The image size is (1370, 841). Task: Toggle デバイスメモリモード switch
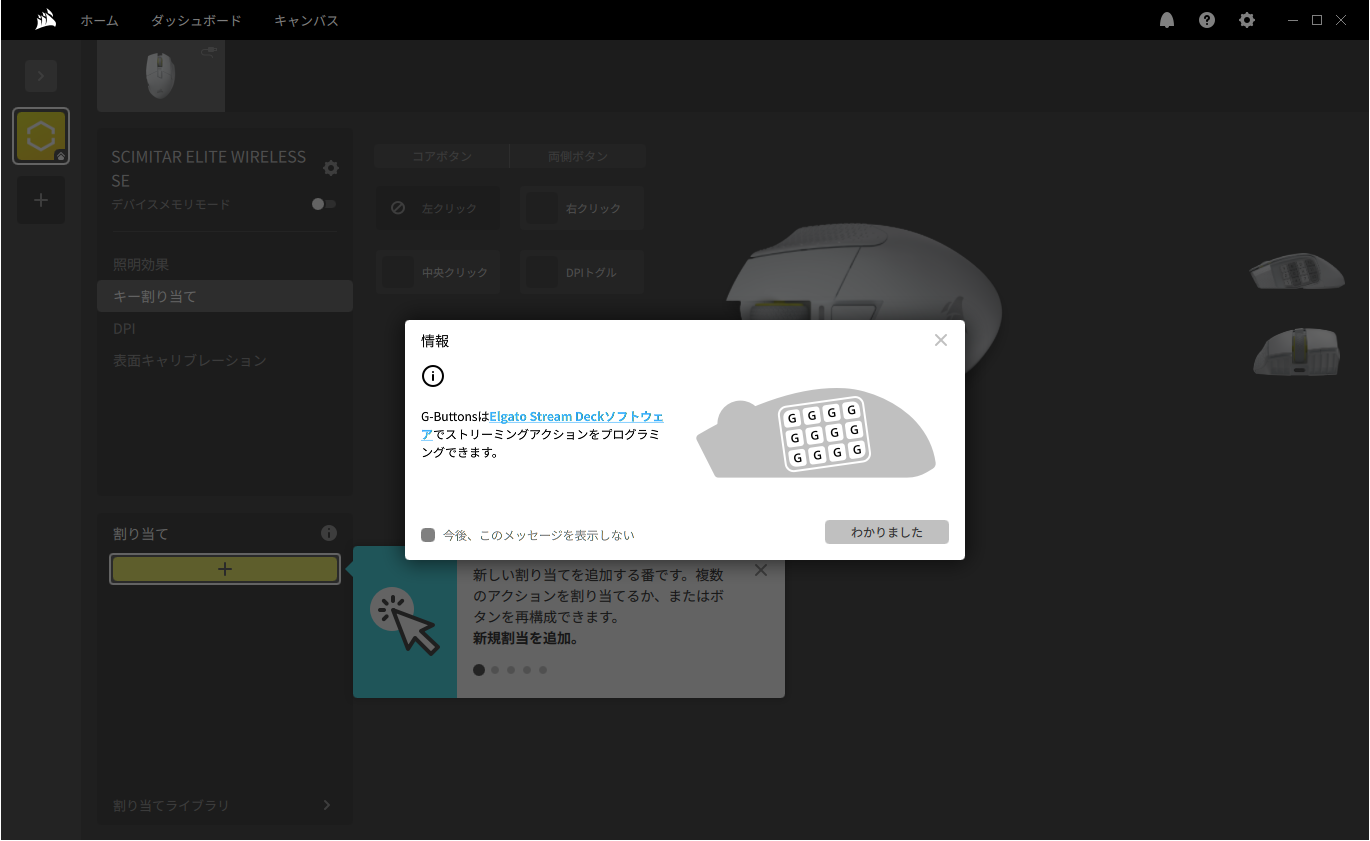322,203
